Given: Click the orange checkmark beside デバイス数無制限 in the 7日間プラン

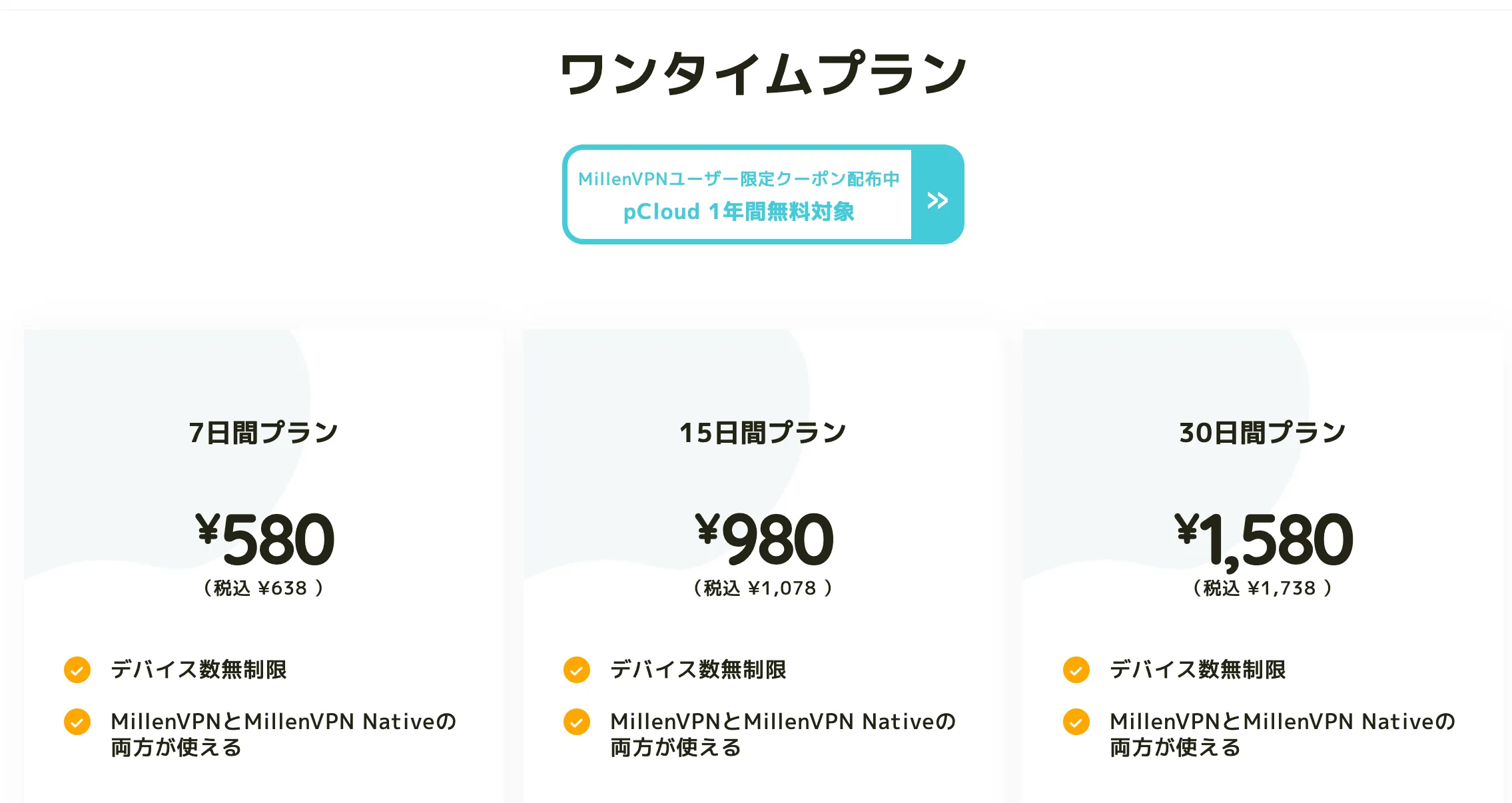Looking at the screenshot, I should point(77,670).
